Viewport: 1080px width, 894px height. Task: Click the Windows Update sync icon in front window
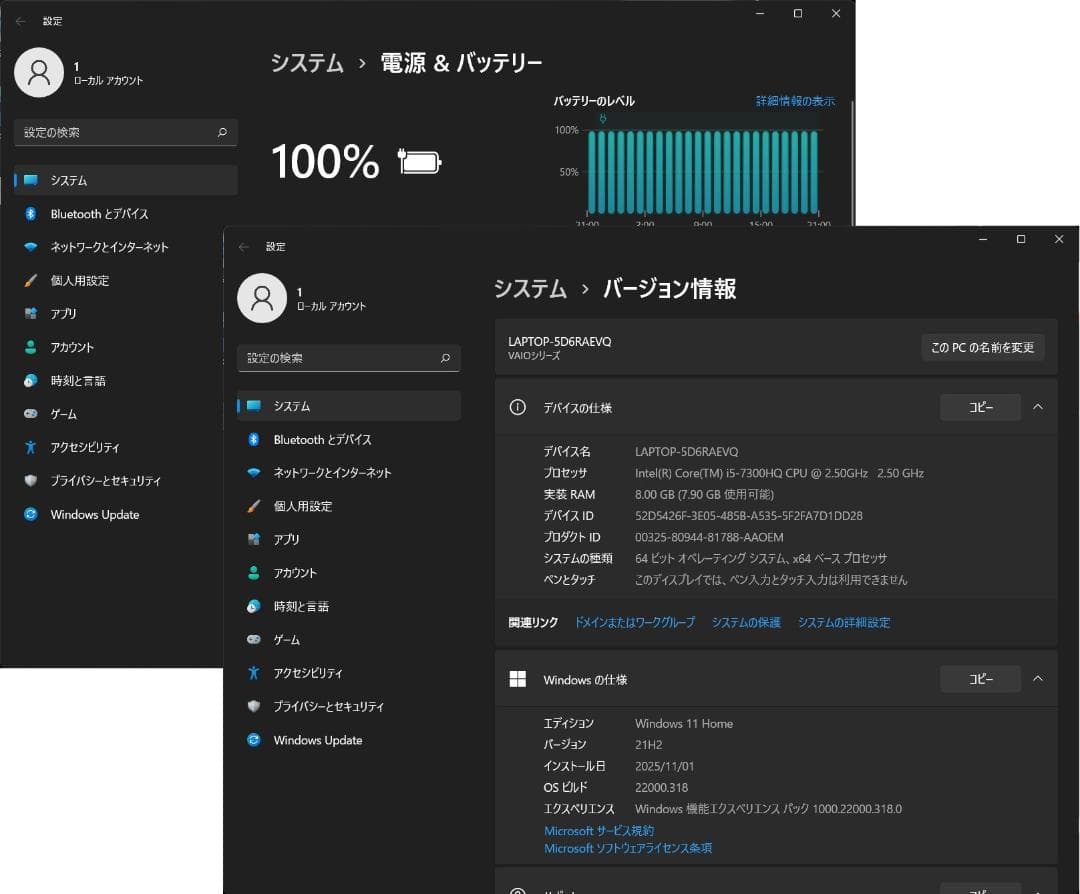click(253, 740)
